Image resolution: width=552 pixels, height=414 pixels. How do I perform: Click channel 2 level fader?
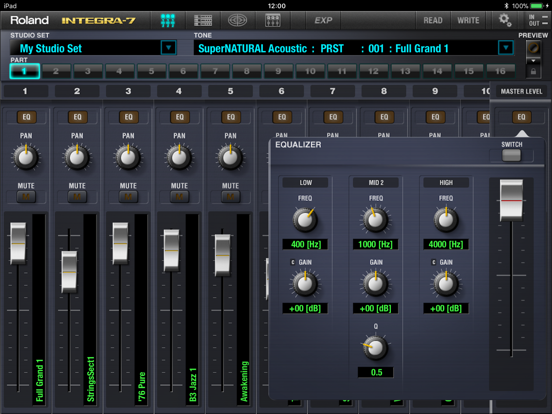point(69,272)
